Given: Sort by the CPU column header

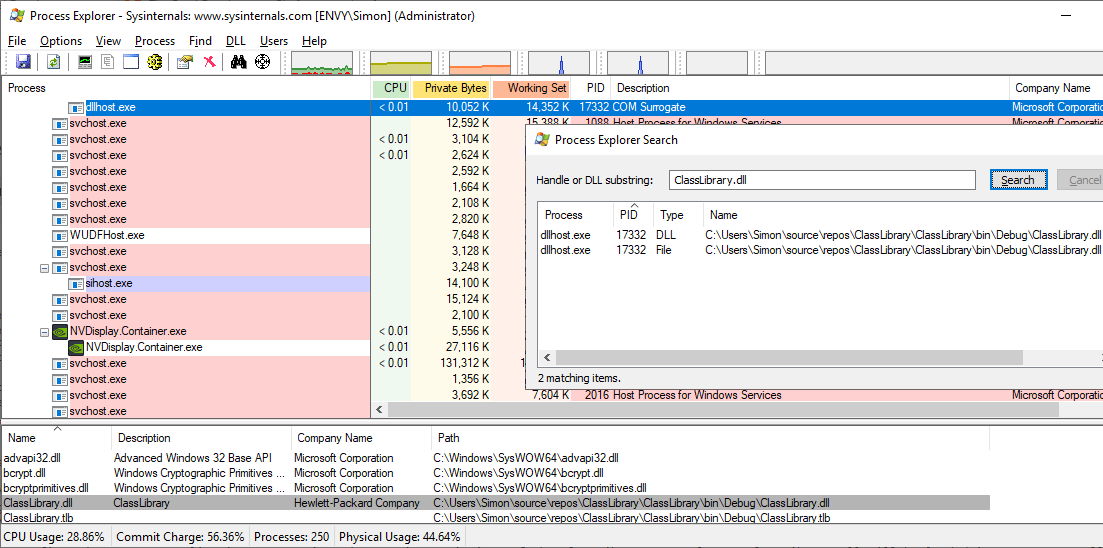Looking at the screenshot, I should coord(391,88).
